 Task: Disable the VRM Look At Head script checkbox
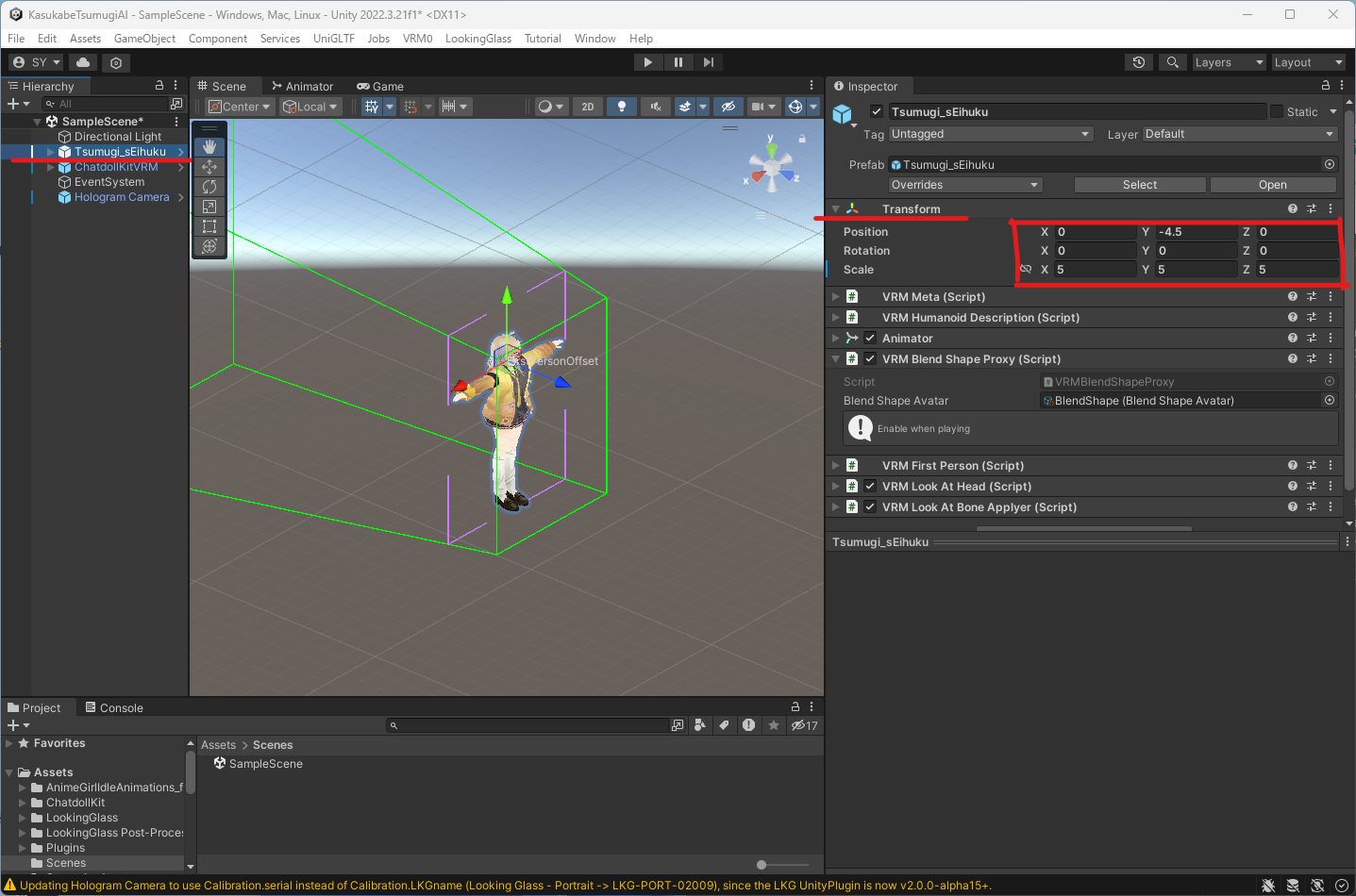[870, 486]
